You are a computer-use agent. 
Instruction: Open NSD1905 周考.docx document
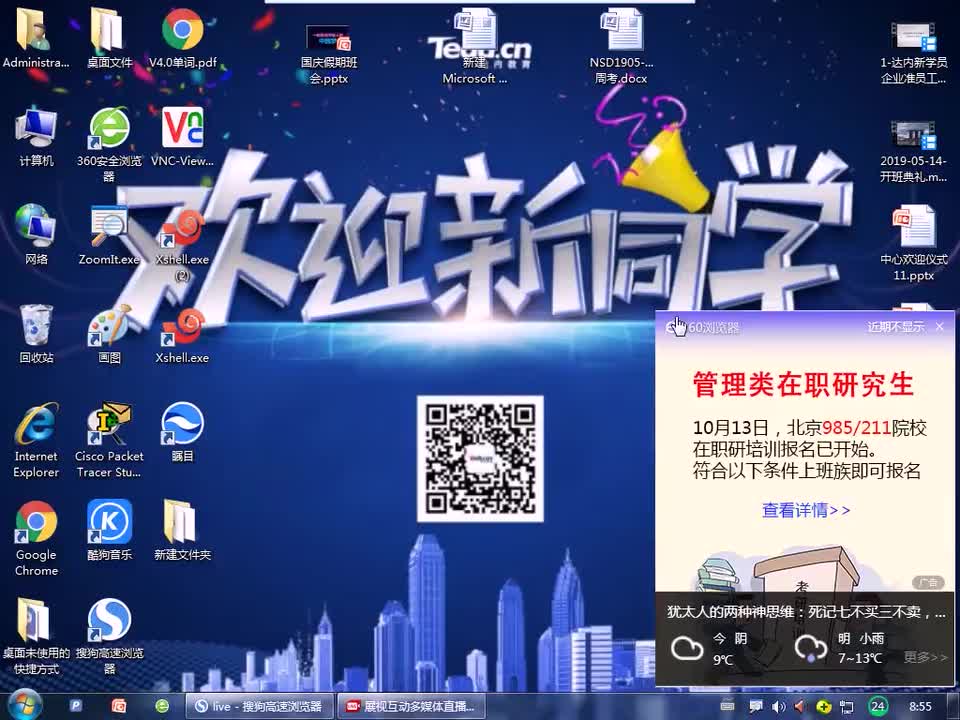621,46
